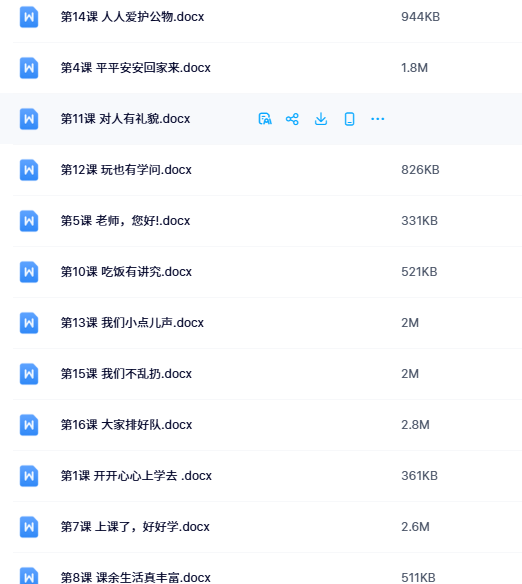
Task: Open 第4课 平平安安回家来.docx
Action: click(x=136, y=68)
